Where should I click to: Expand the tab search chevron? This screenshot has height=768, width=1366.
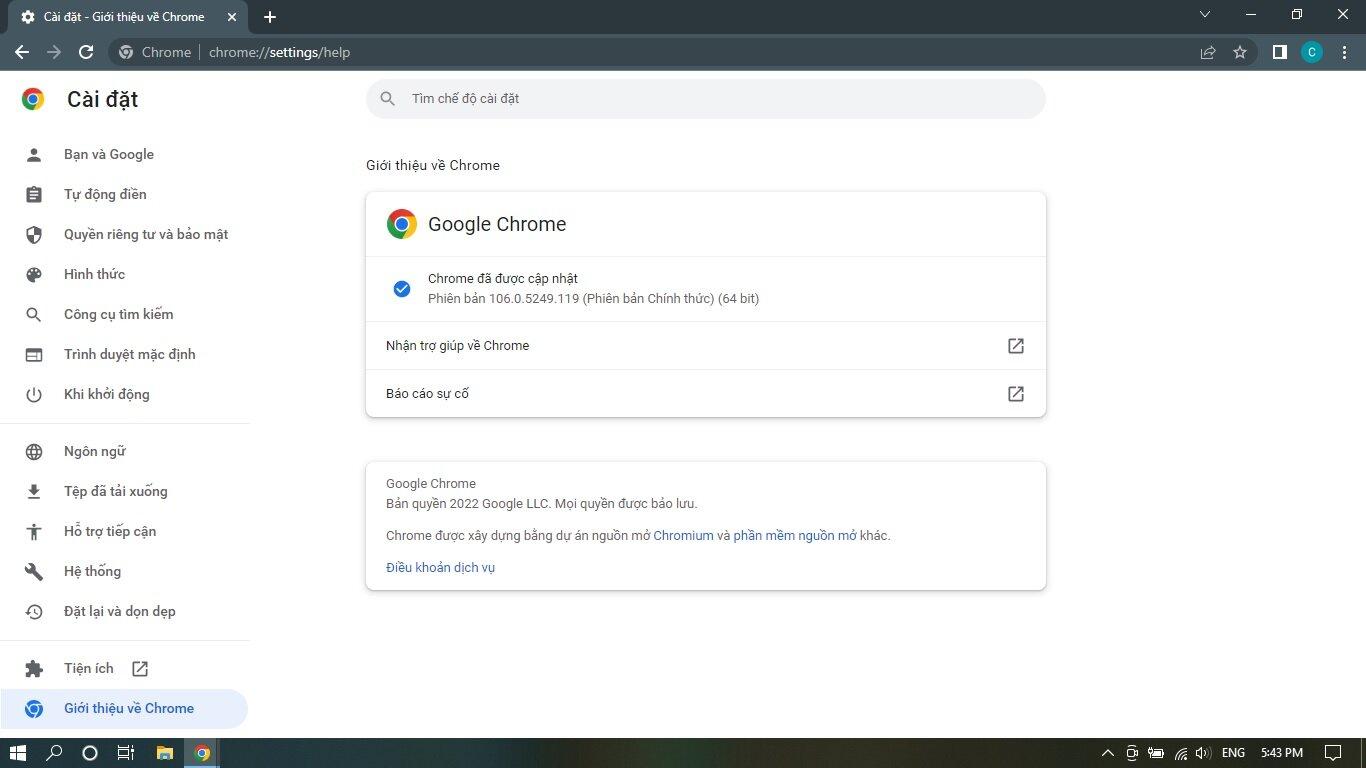tap(1205, 15)
